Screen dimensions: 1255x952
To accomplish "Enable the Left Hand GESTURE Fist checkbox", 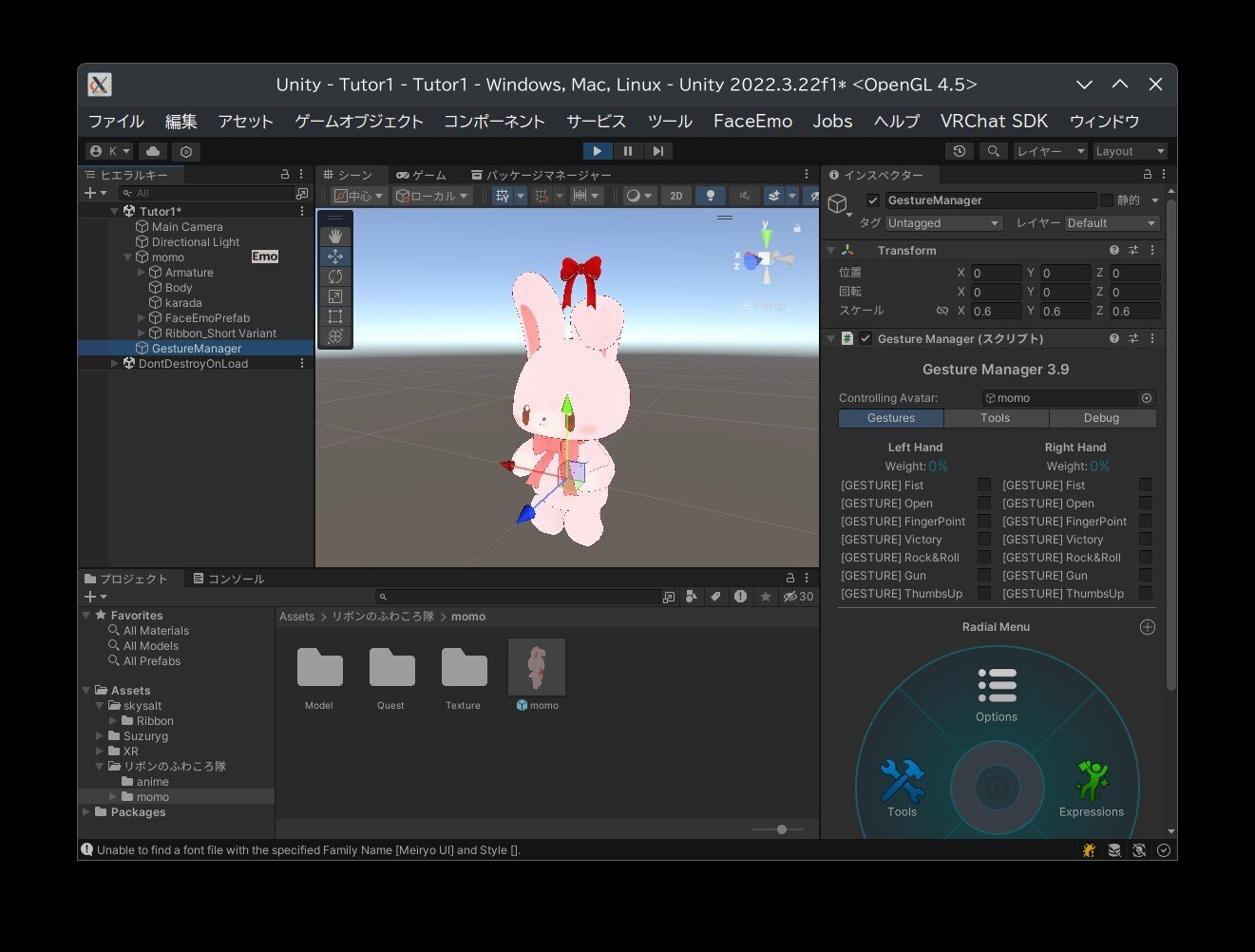I will [x=984, y=485].
